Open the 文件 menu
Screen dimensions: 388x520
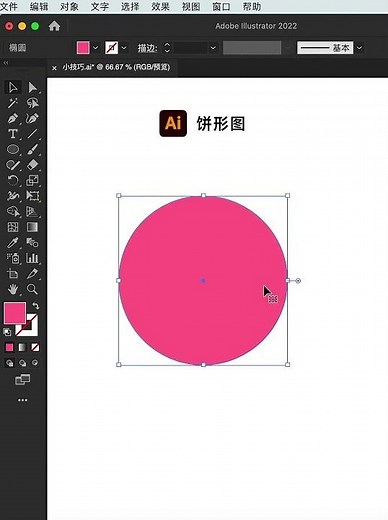pyautogui.click(x=9, y=6)
